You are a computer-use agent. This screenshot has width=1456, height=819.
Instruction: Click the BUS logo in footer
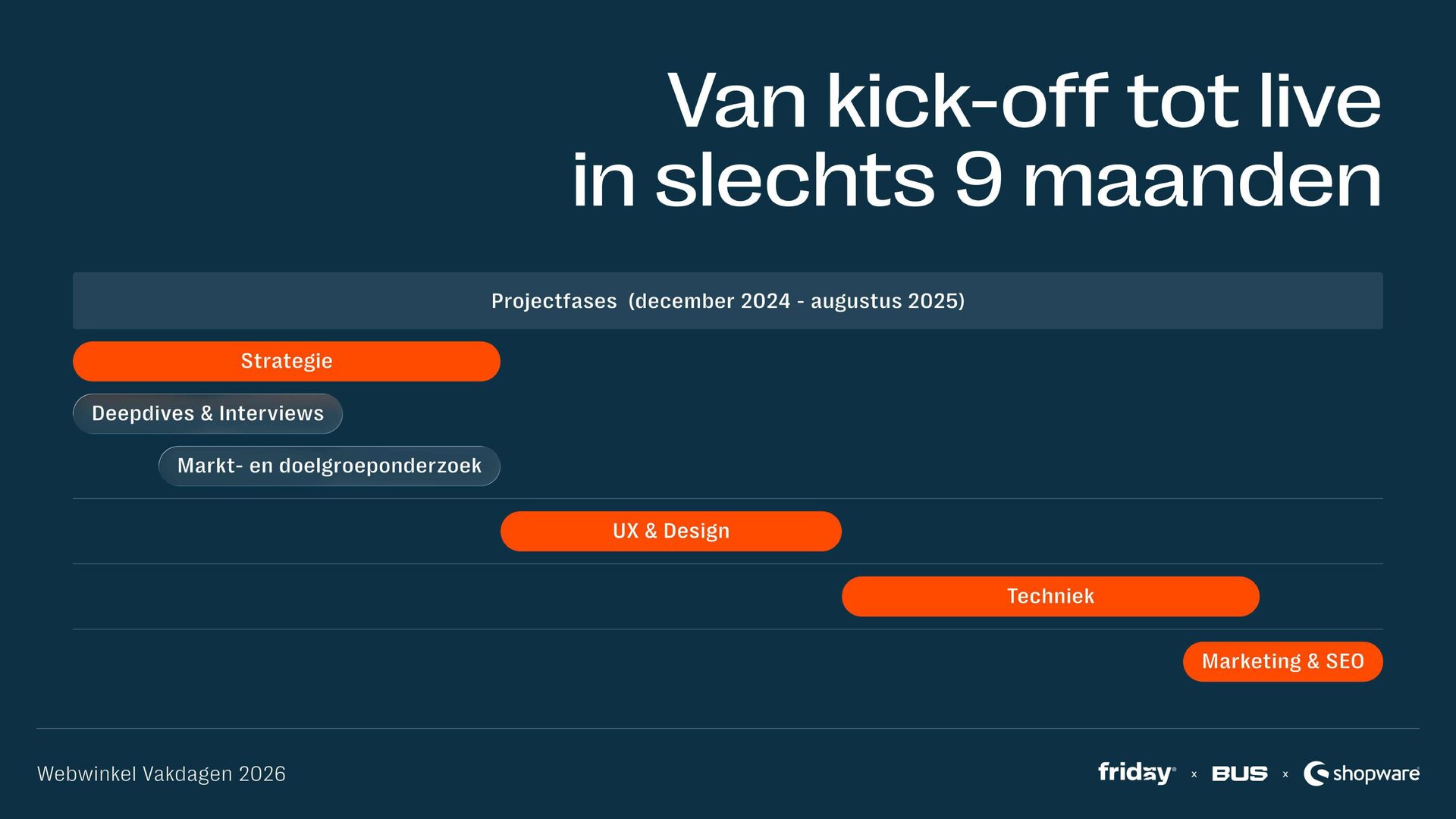(1240, 773)
